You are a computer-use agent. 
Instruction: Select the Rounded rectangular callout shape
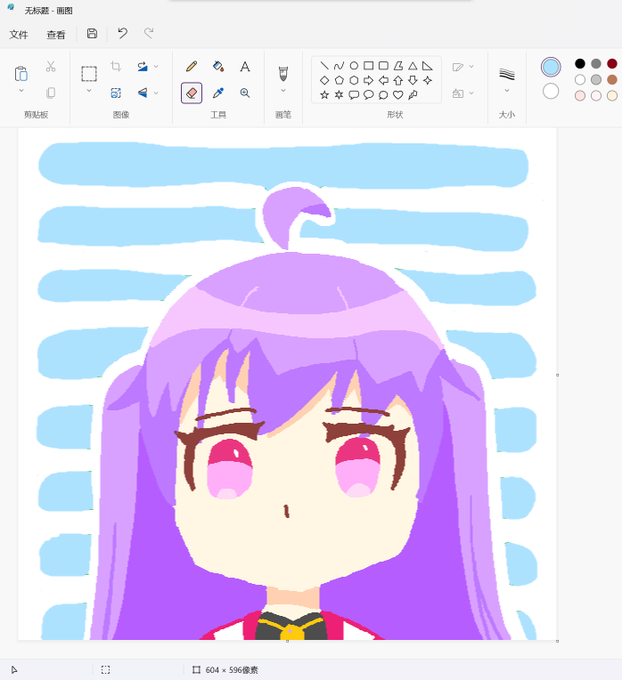coord(354,95)
